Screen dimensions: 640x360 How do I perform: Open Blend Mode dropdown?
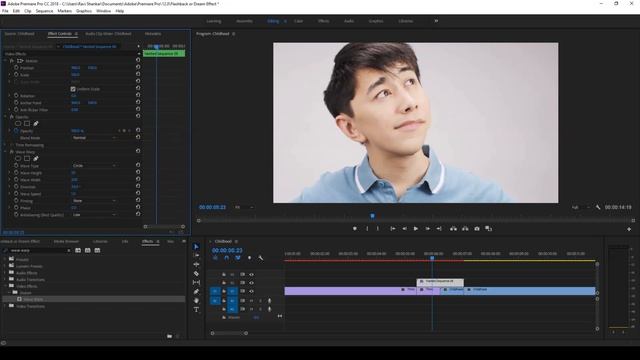pyautogui.click(x=94, y=138)
